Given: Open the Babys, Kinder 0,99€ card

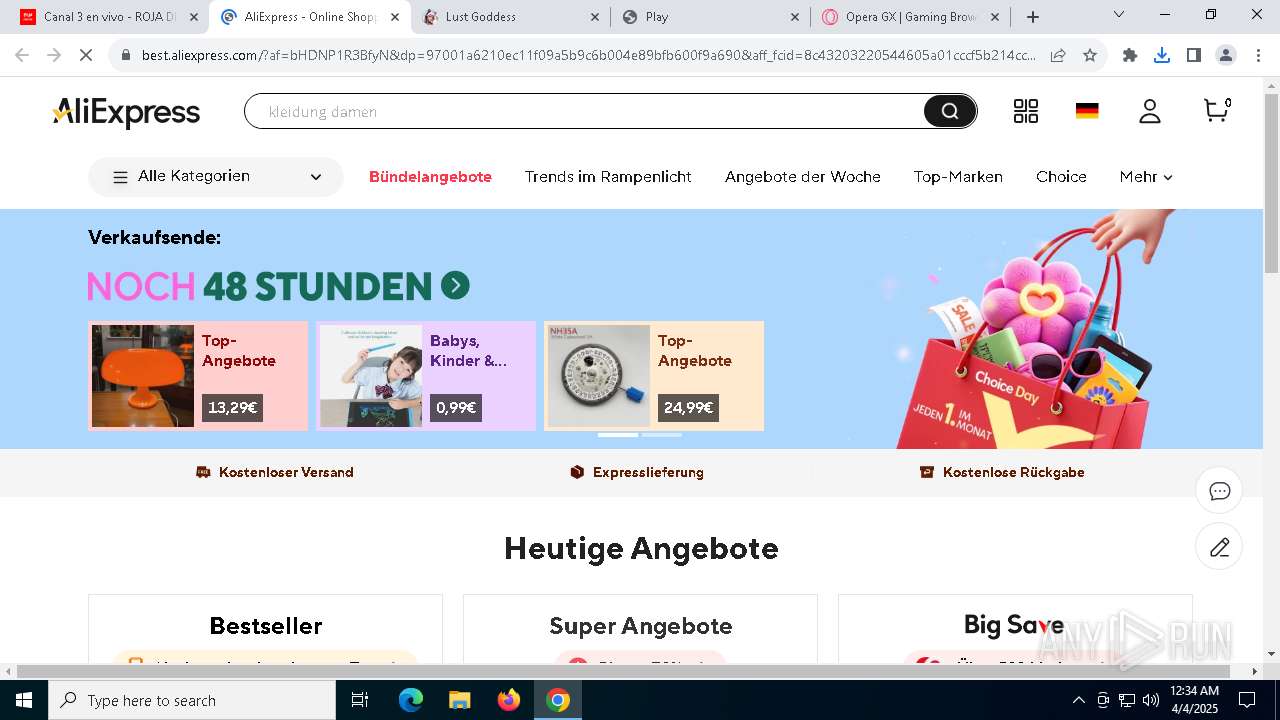Looking at the screenshot, I should (426, 376).
